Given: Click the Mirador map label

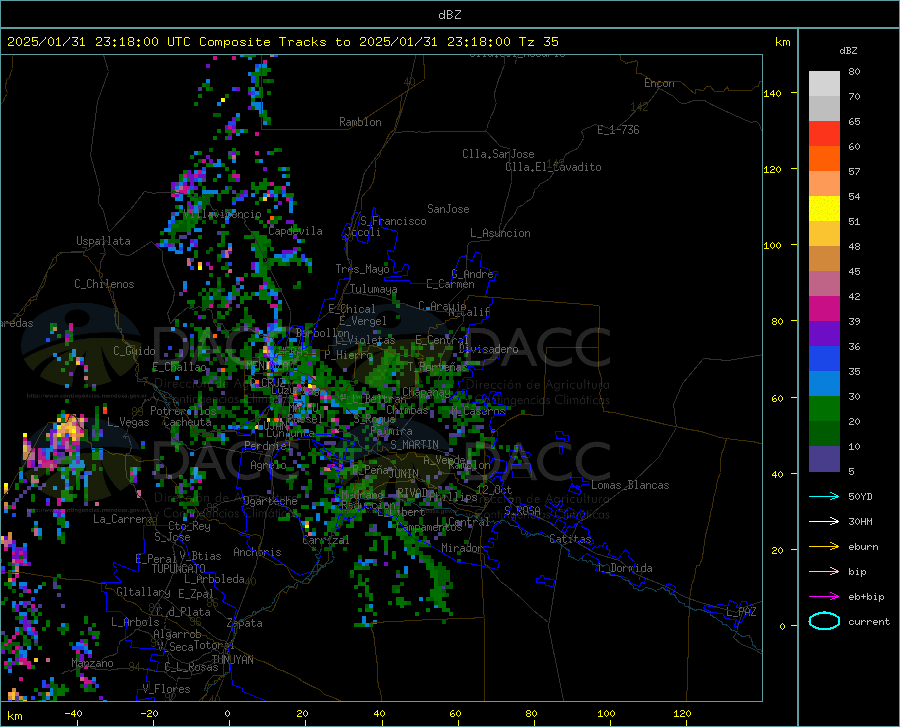Looking at the screenshot, I should tap(461, 549).
